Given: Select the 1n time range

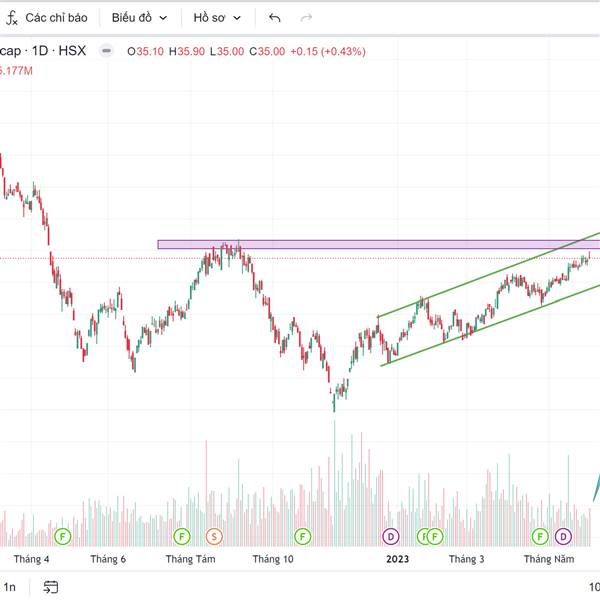Looking at the screenshot, I should tap(10, 587).
